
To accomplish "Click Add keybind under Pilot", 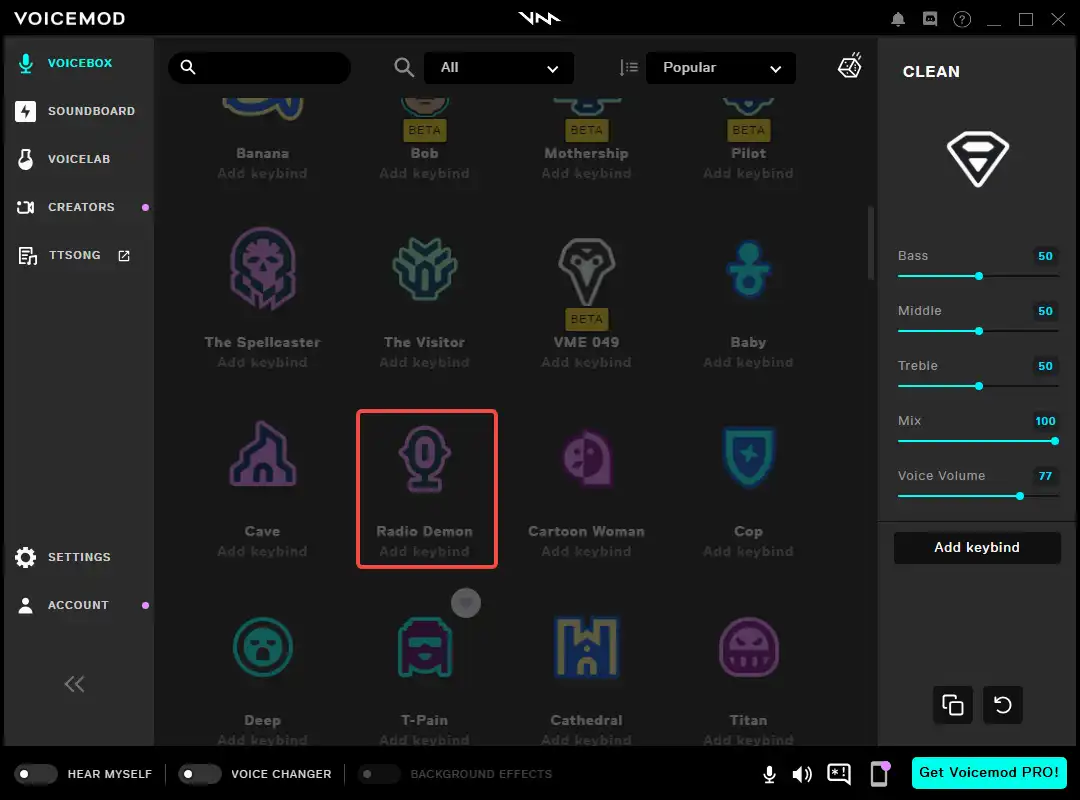I will click(x=749, y=174).
